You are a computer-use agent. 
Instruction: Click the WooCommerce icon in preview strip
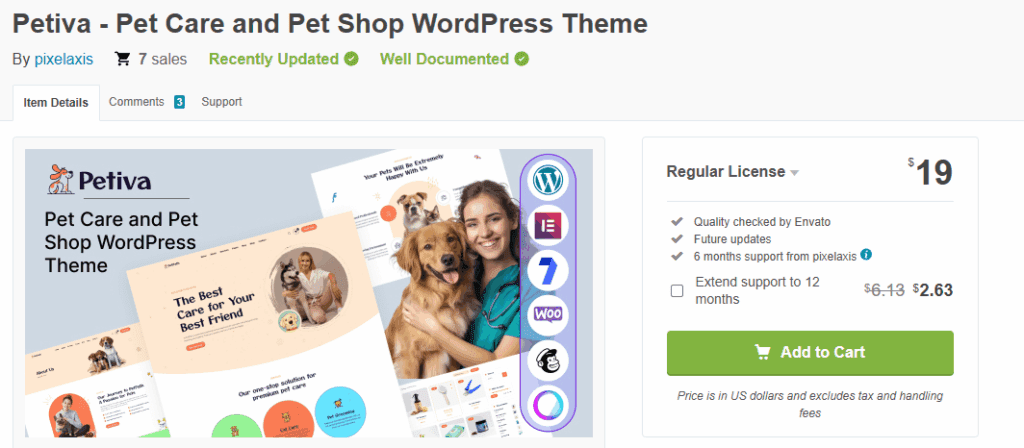point(548,315)
